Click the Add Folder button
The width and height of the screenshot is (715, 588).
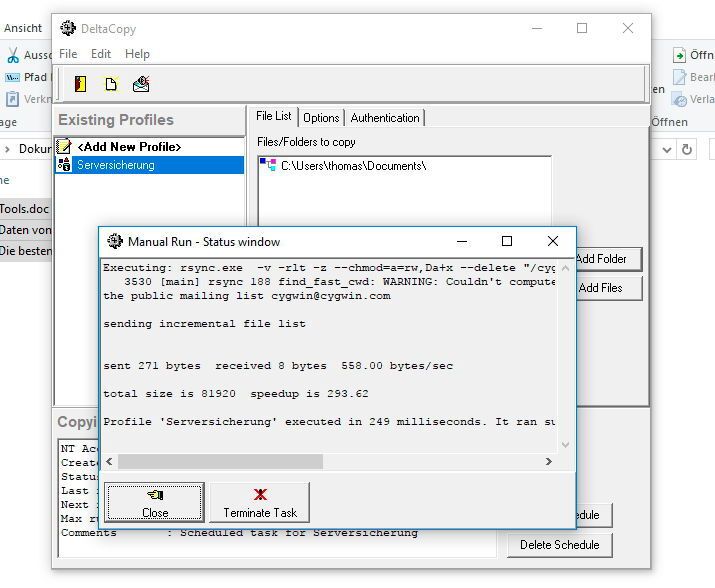tap(609, 259)
